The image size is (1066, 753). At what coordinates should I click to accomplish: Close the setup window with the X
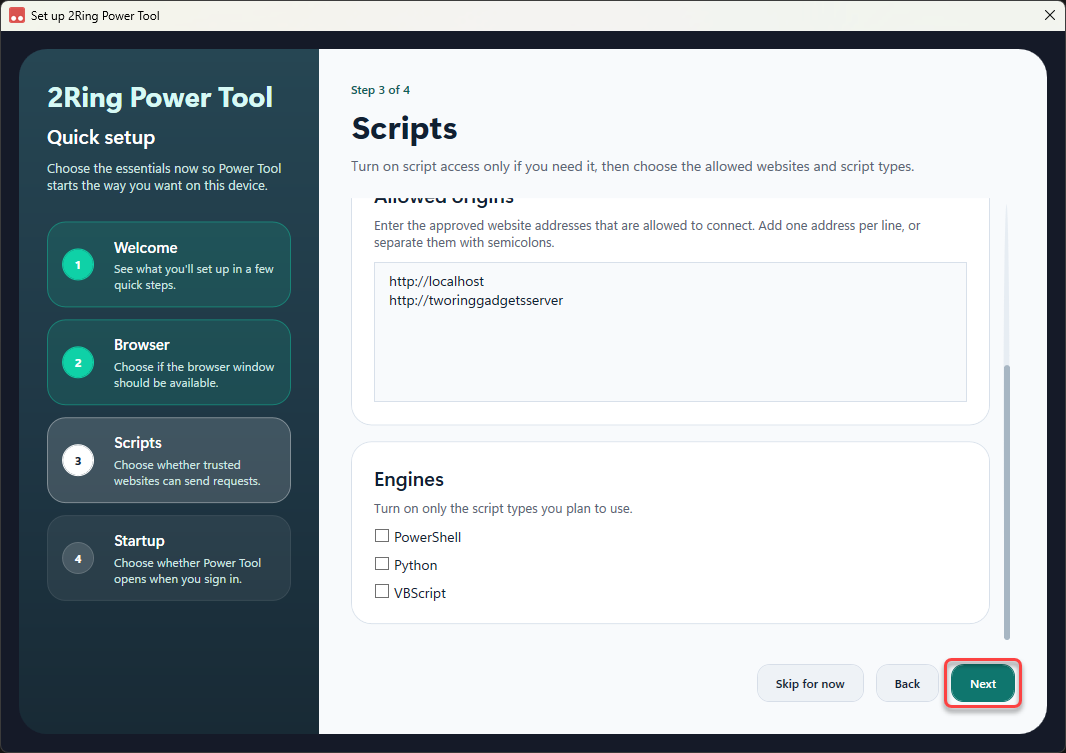click(1049, 15)
